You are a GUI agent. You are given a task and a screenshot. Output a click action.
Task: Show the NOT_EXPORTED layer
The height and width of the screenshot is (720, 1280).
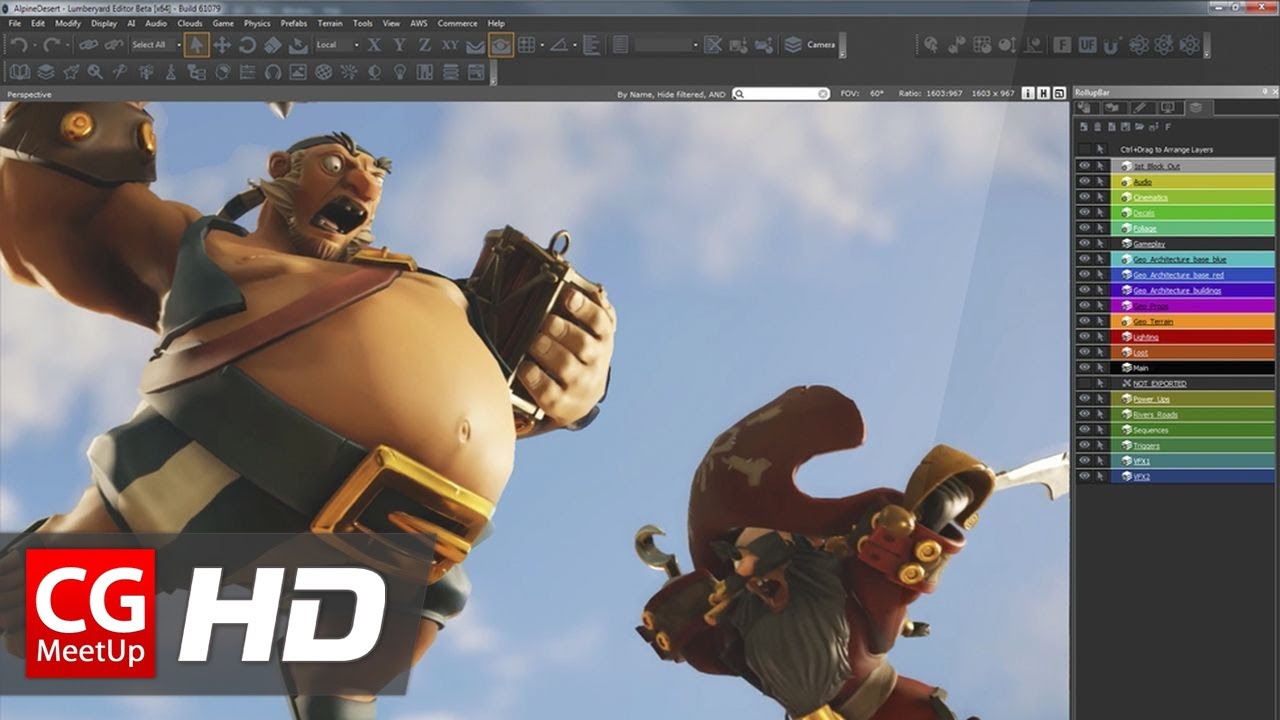[x=1084, y=383]
